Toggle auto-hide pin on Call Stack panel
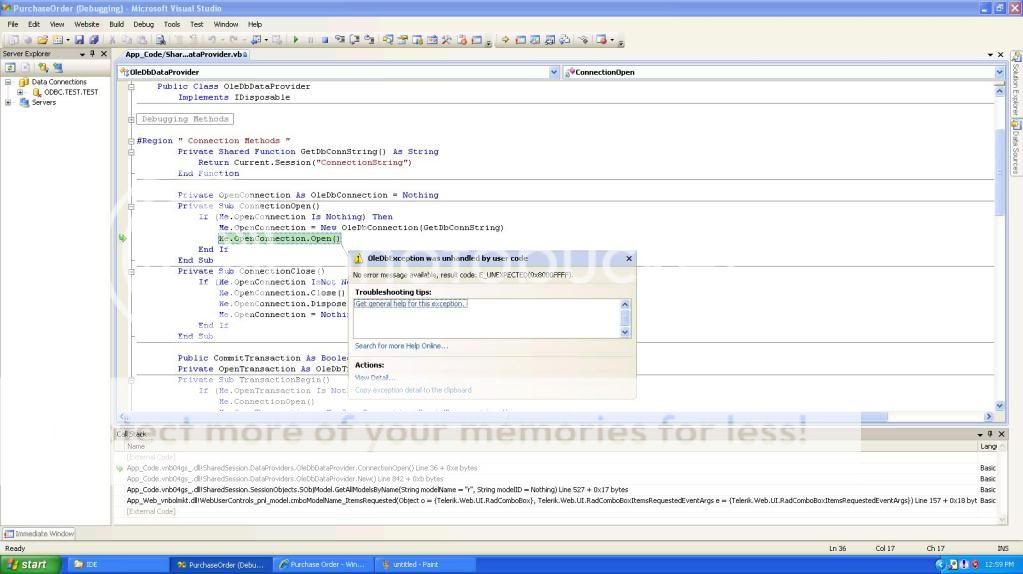The width and height of the screenshot is (1023, 574). 990,434
